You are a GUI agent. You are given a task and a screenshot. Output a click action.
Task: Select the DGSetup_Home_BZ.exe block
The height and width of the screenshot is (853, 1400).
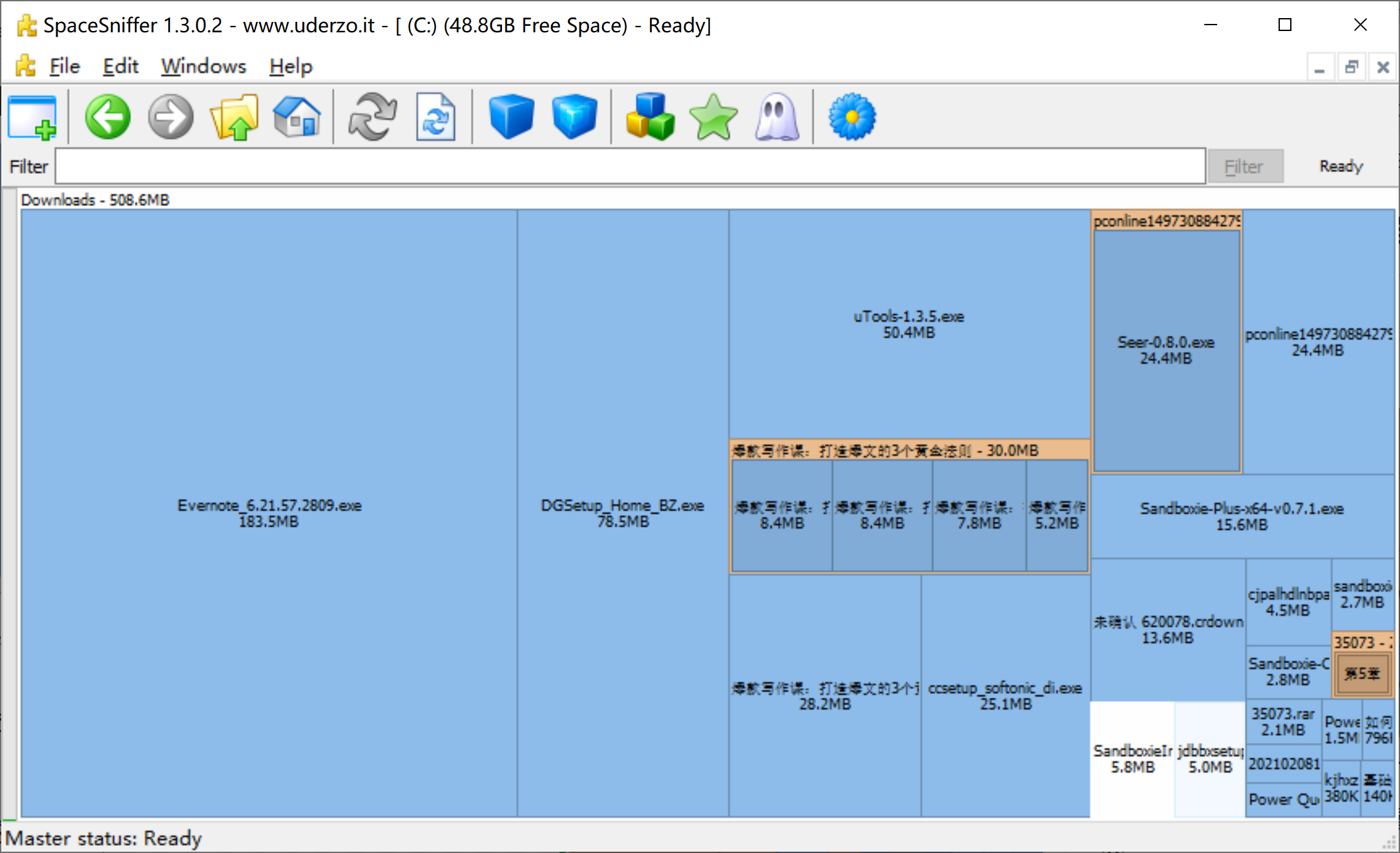pyautogui.click(x=623, y=513)
